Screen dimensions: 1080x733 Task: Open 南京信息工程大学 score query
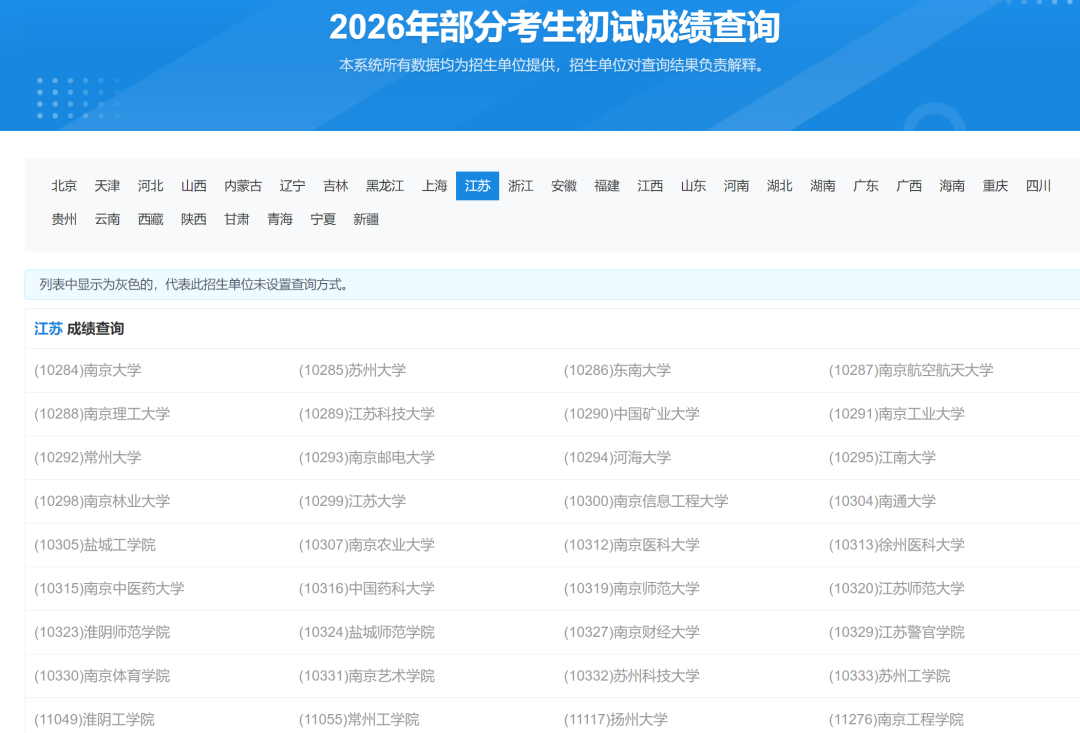(x=647, y=502)
